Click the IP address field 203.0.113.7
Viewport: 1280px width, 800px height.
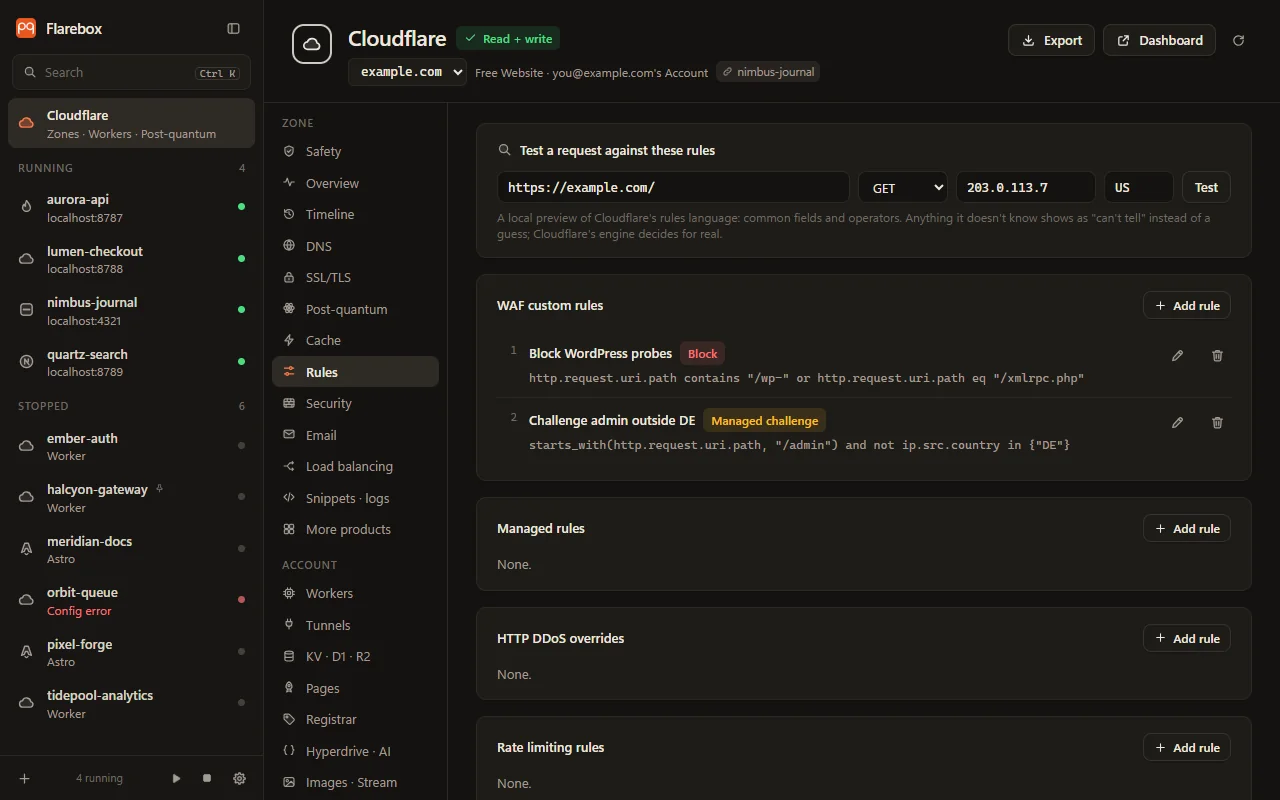1026,187
